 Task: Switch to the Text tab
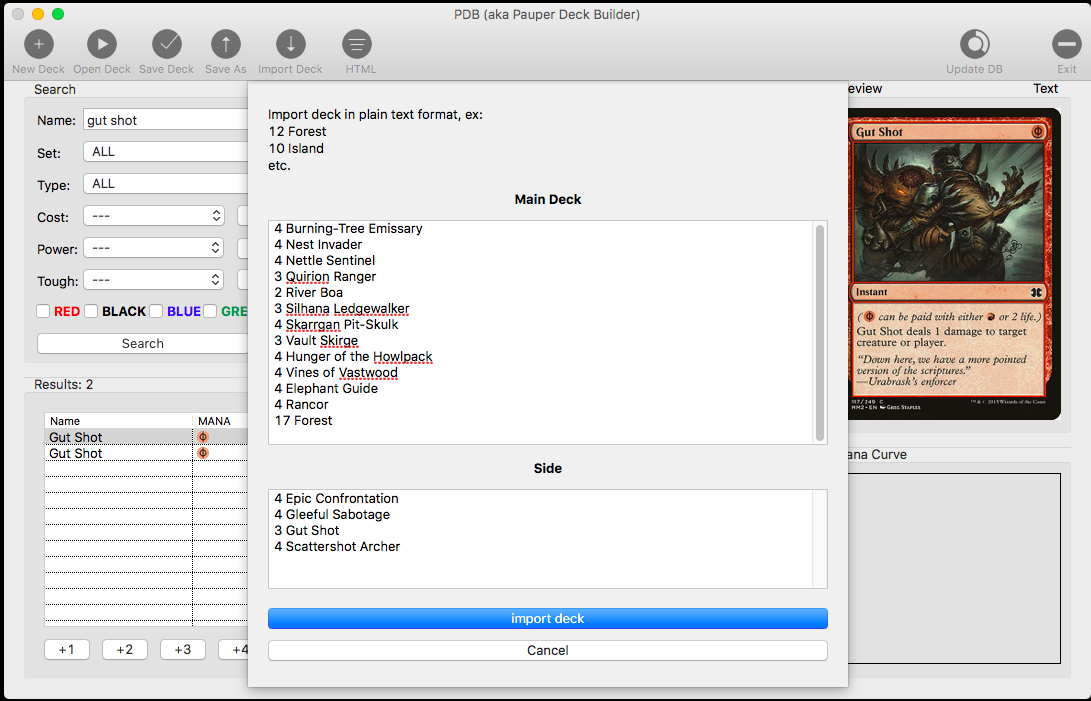1045,88
